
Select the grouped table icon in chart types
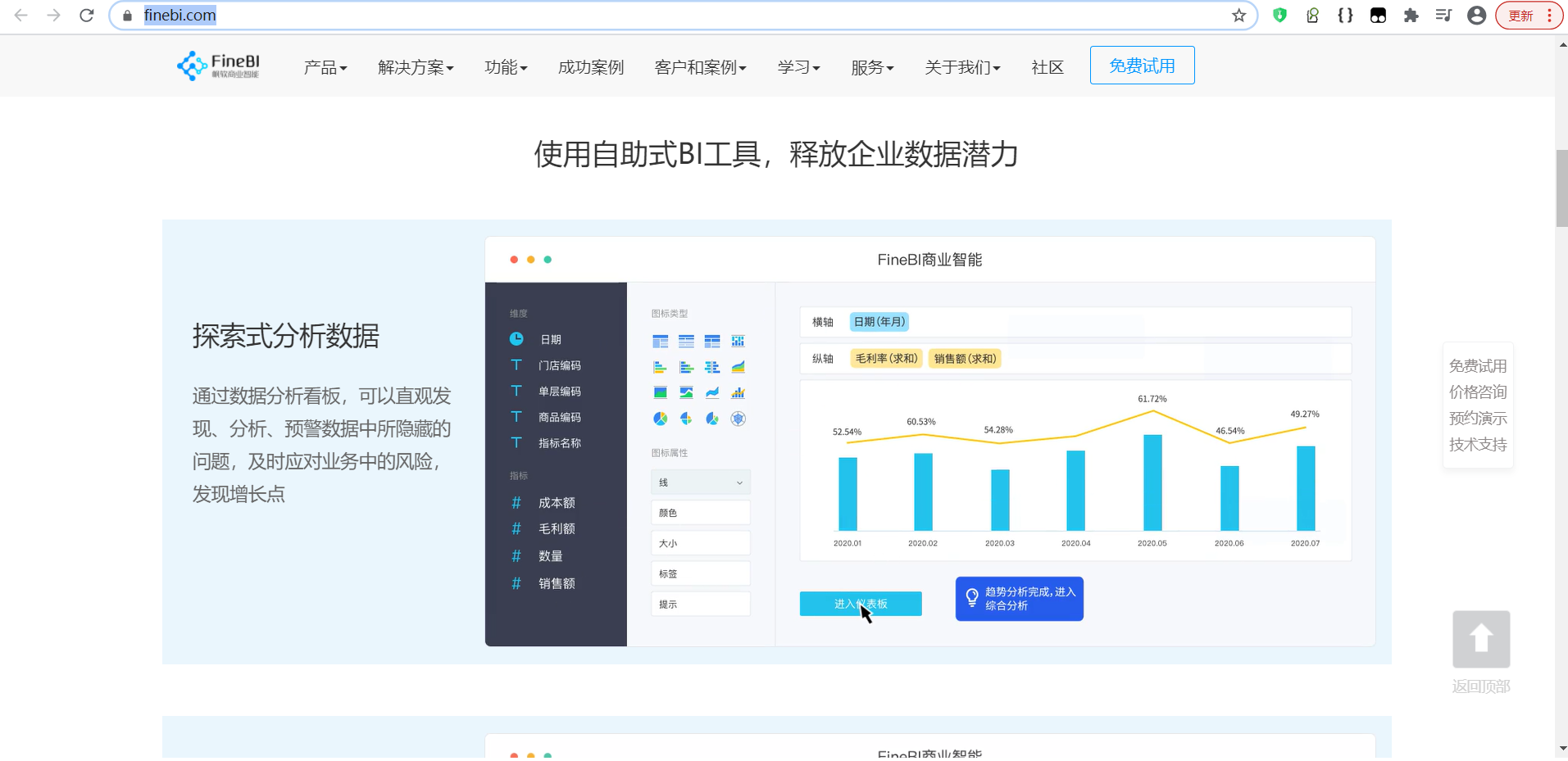(659, 341)
